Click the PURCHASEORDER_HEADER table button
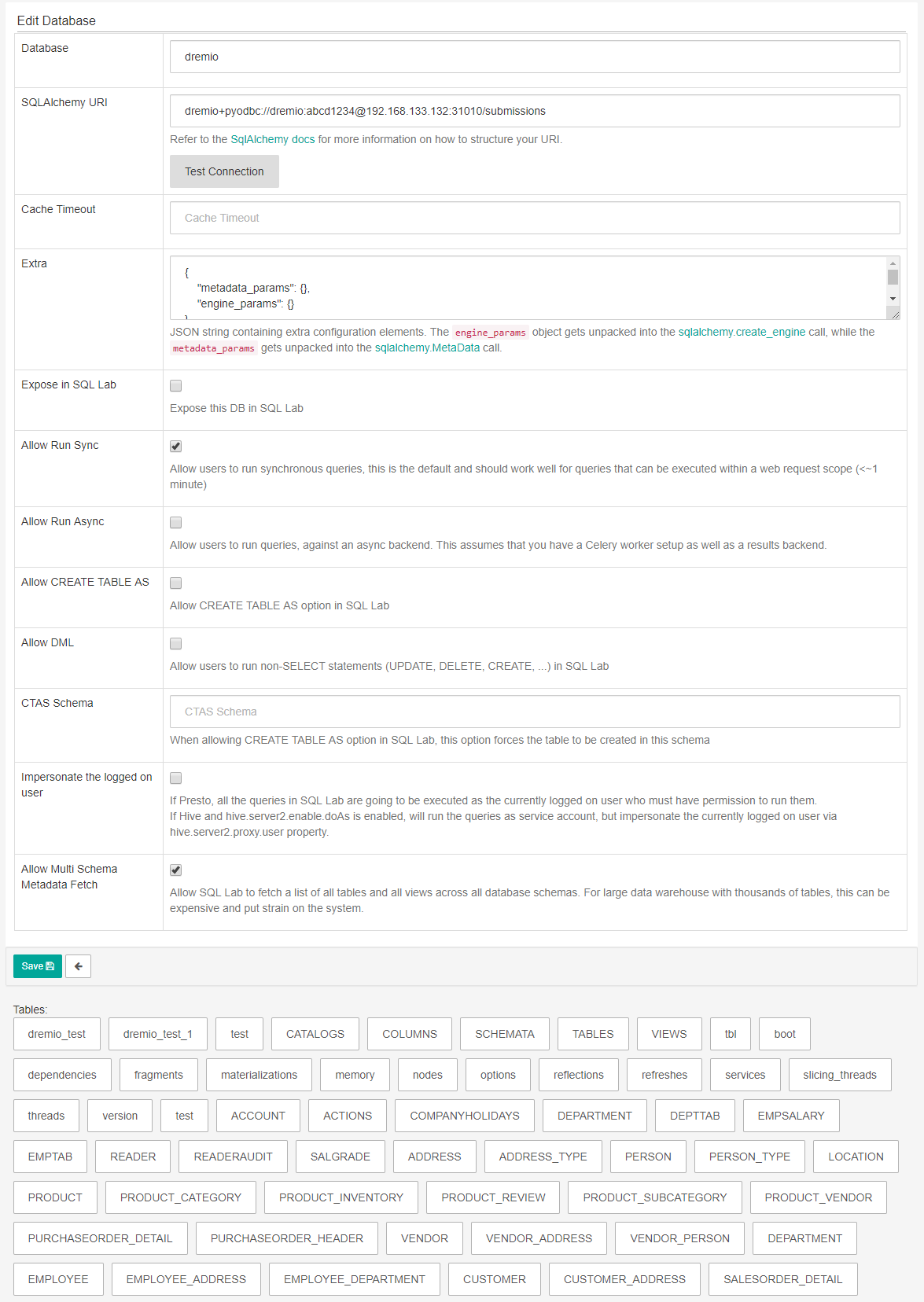The width and height of the screenshot is (924, 1302). pyautogui.click(x=287, y=1238)
